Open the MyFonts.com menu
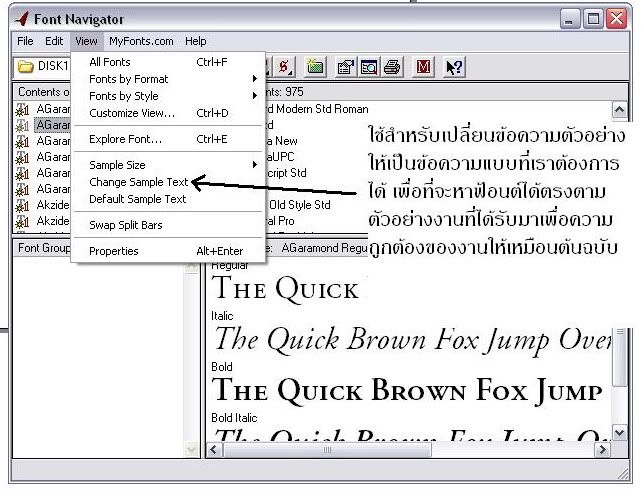The image size is (641, 489). [141, 41]
